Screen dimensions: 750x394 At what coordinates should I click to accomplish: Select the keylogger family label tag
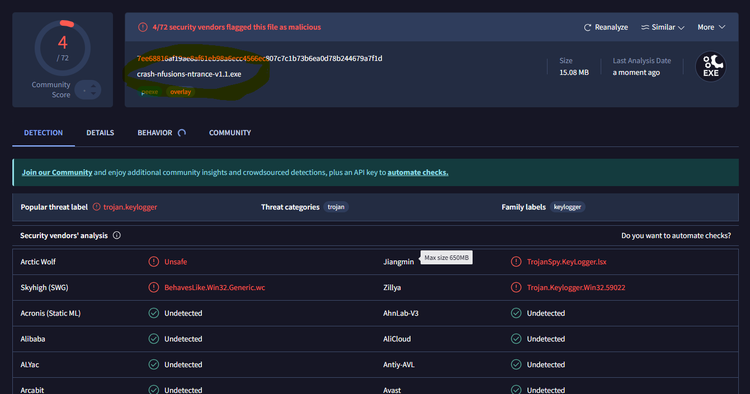pyautogui.click(x=567, y=207)
